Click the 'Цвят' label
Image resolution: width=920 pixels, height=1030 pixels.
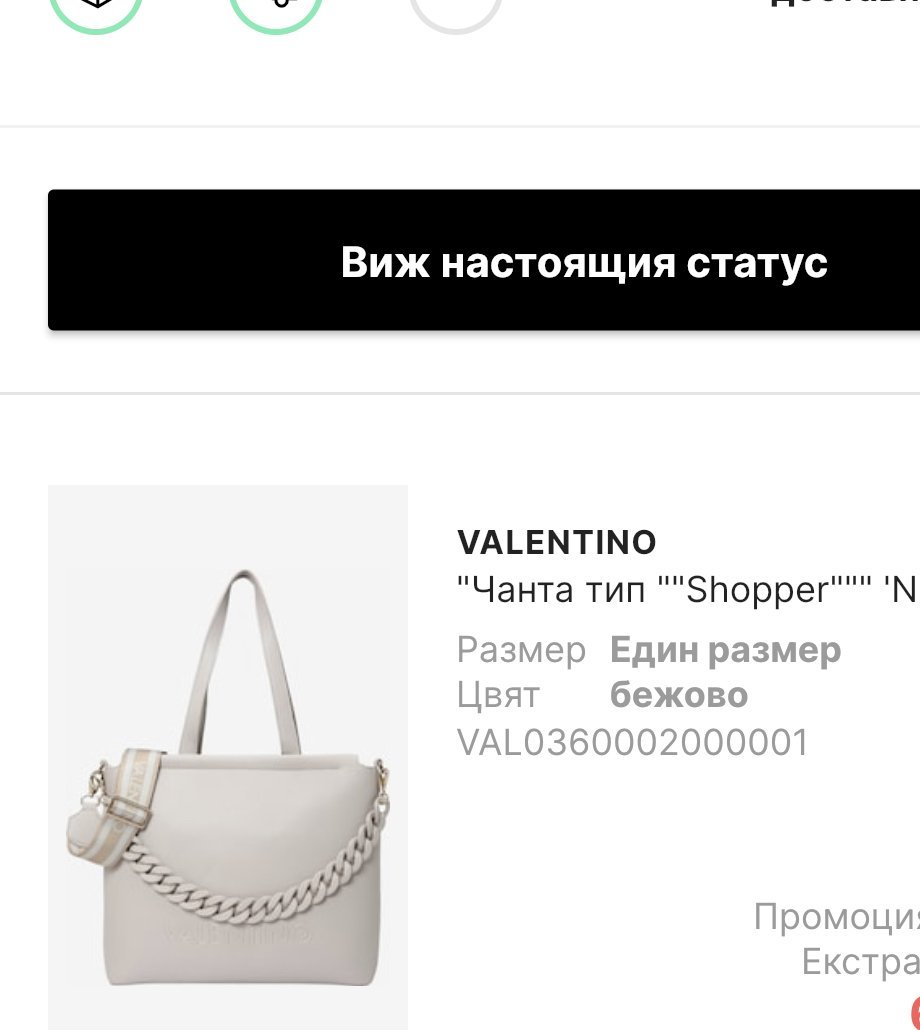point(498,695)
